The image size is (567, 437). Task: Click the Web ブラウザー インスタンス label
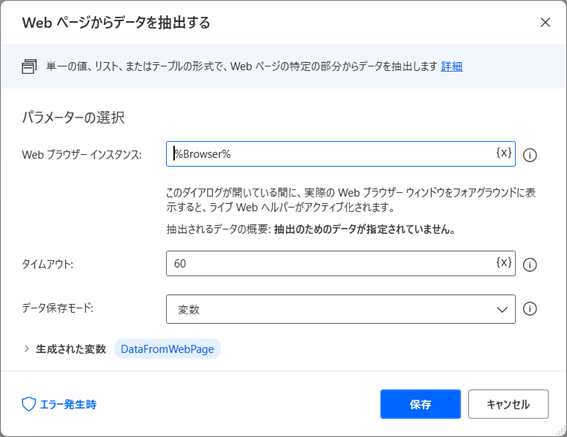point(82,155)
